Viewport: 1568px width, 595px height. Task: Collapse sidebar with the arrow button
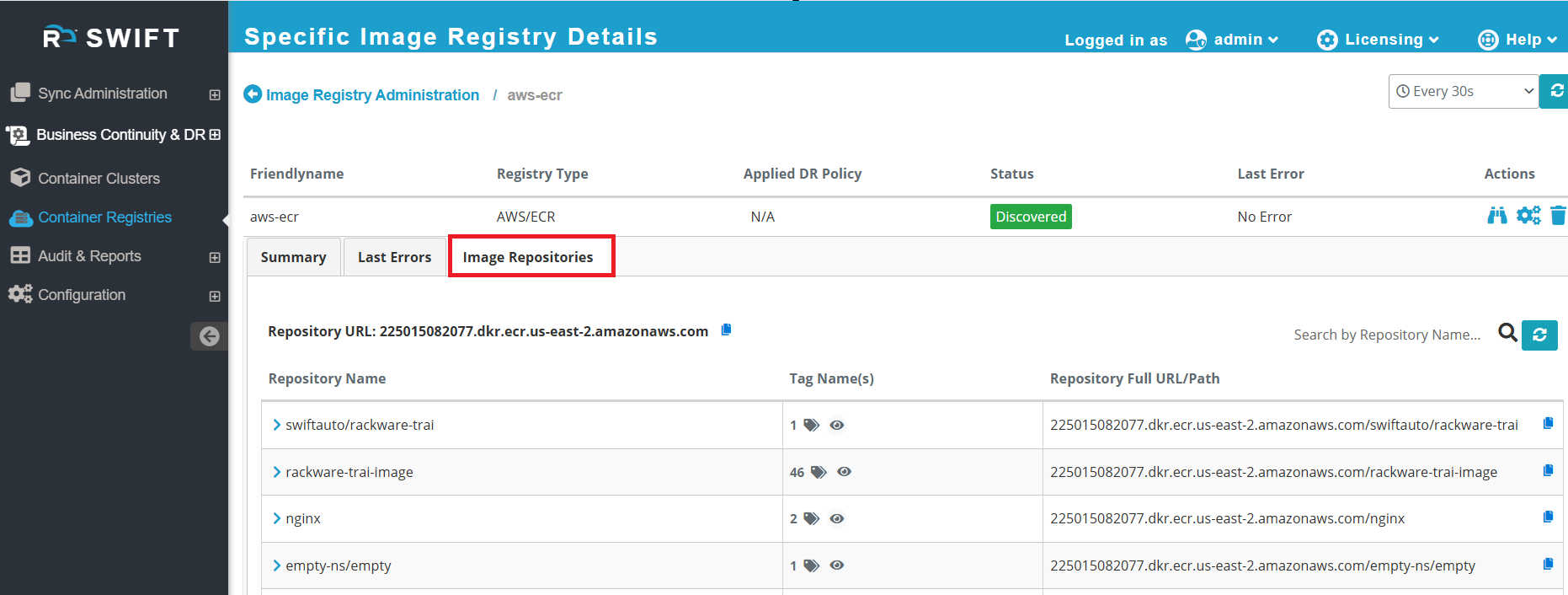[210, 336]
